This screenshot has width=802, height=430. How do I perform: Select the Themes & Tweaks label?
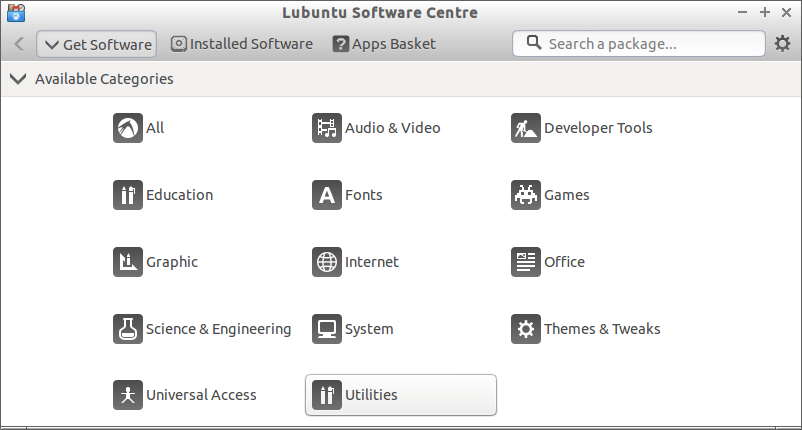point(602,329)
